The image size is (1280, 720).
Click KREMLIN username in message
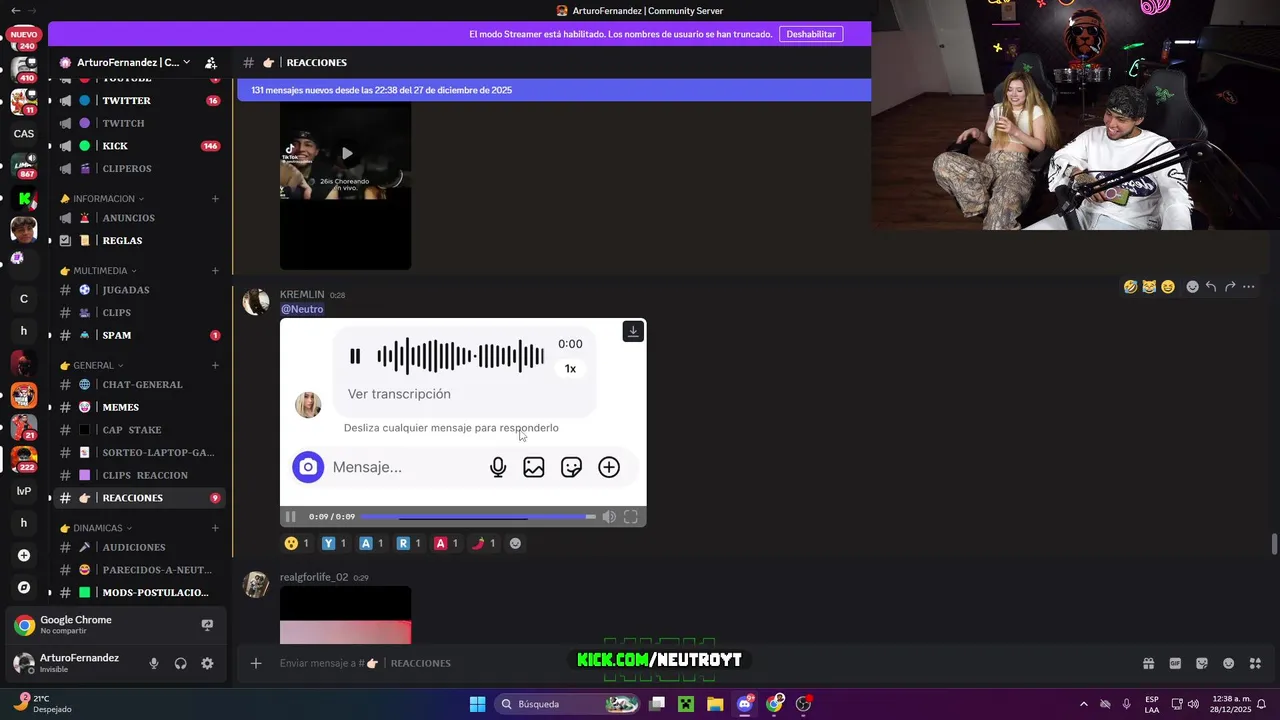(302, 294)
